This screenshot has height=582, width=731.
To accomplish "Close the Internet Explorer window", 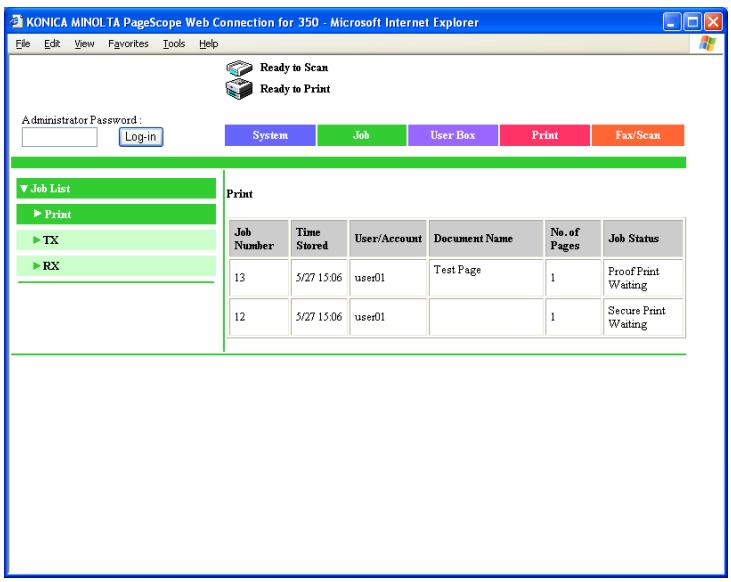I will point(713,22).
